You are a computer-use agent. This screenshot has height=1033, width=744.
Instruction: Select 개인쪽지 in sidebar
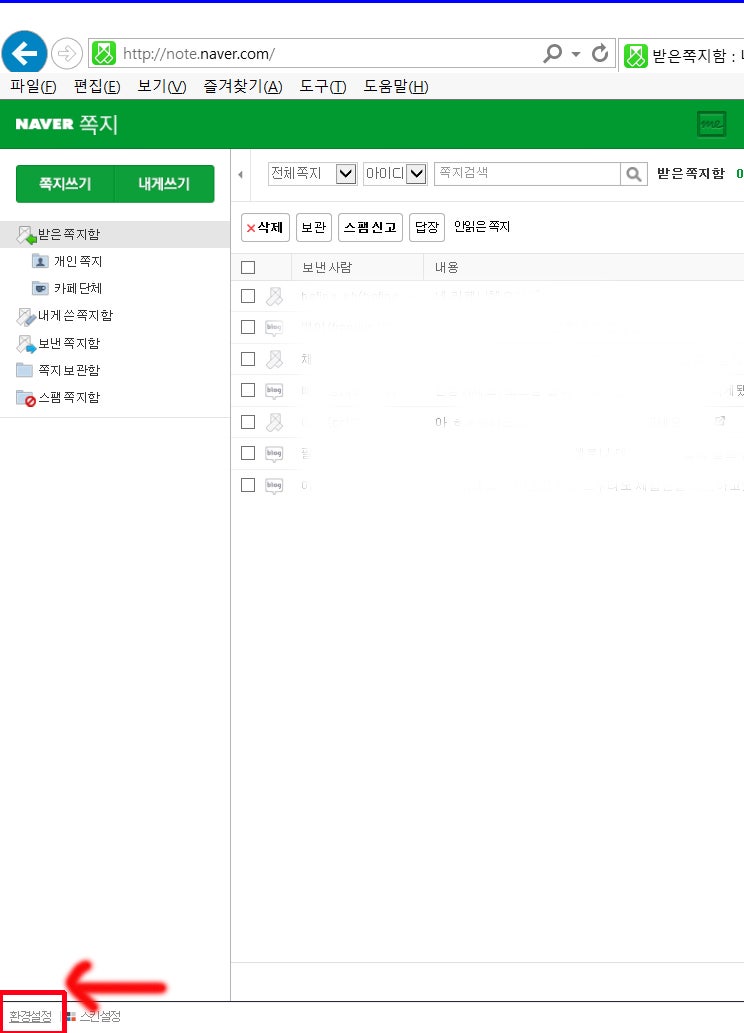[78, 262]
